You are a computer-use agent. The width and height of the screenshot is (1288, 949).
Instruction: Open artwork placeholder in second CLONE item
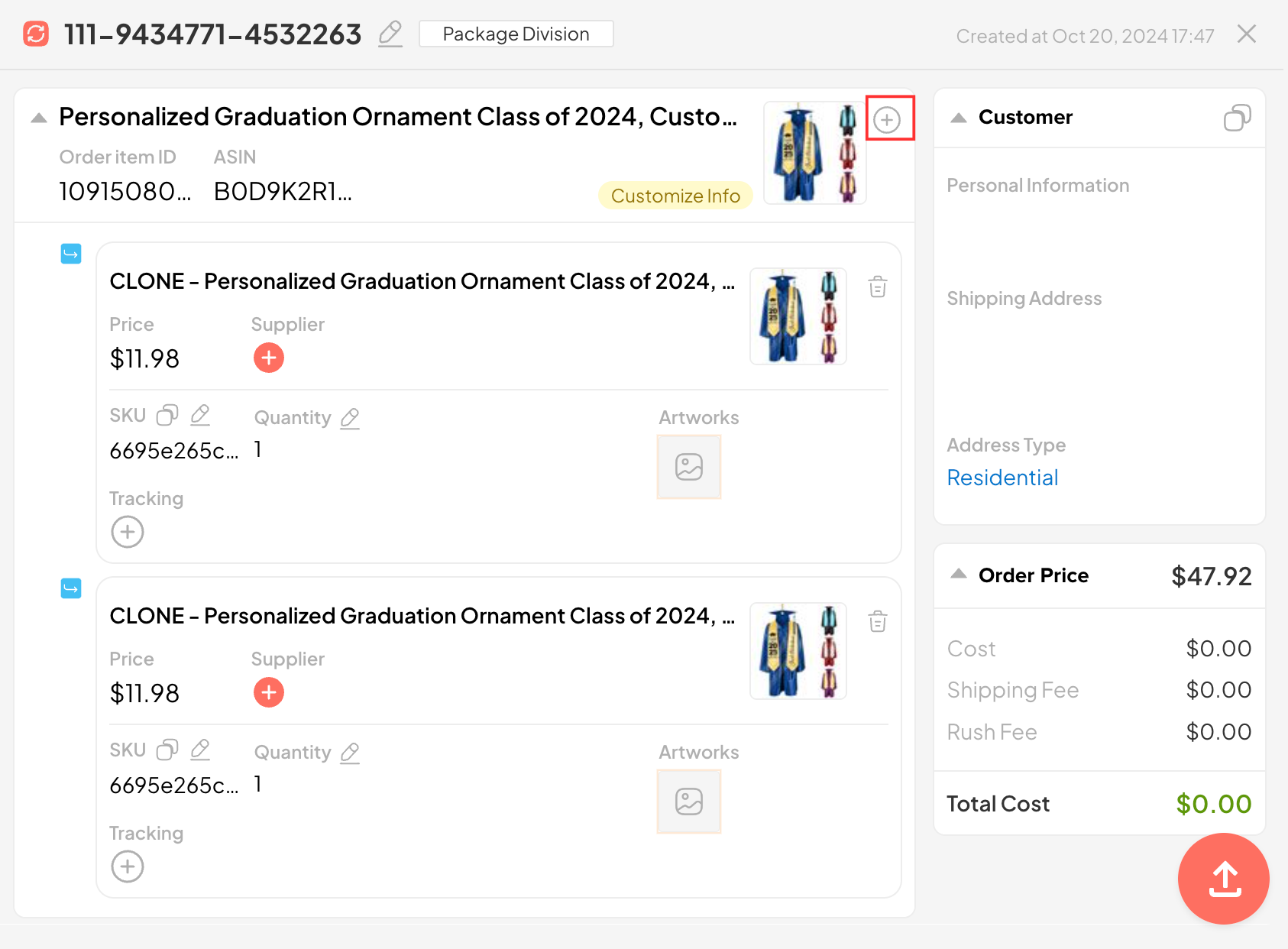(688, 802)
